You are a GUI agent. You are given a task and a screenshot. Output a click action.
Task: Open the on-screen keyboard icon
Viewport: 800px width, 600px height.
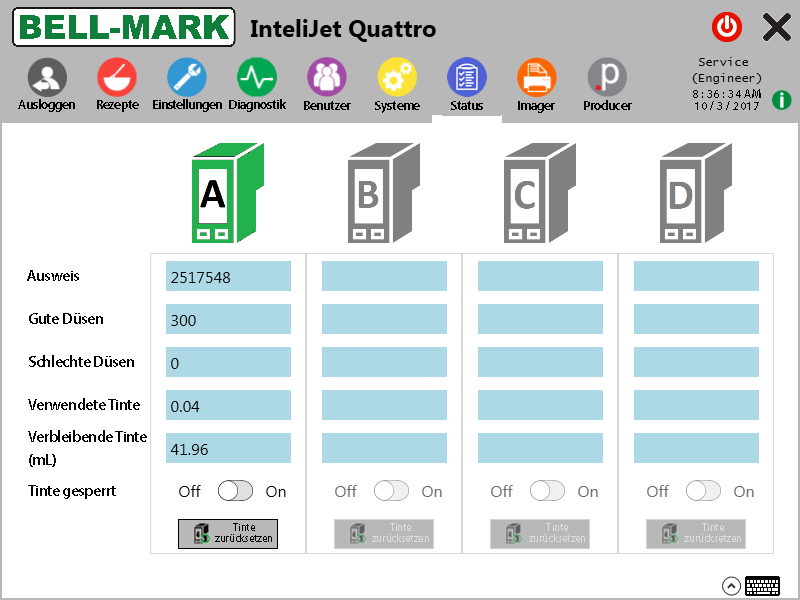[x=762, y=586]
